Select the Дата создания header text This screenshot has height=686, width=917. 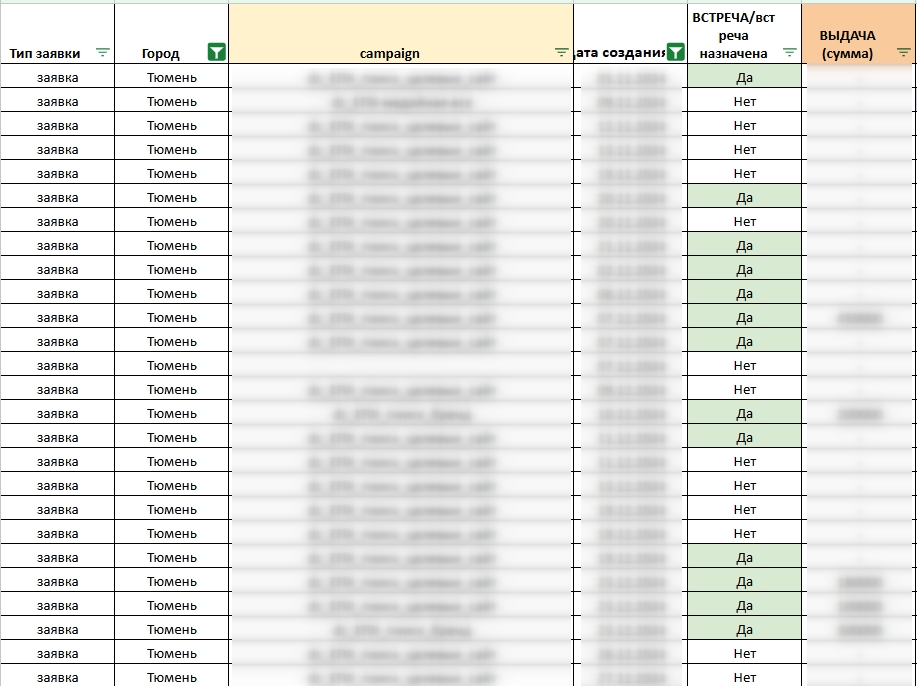pos(622,54)
